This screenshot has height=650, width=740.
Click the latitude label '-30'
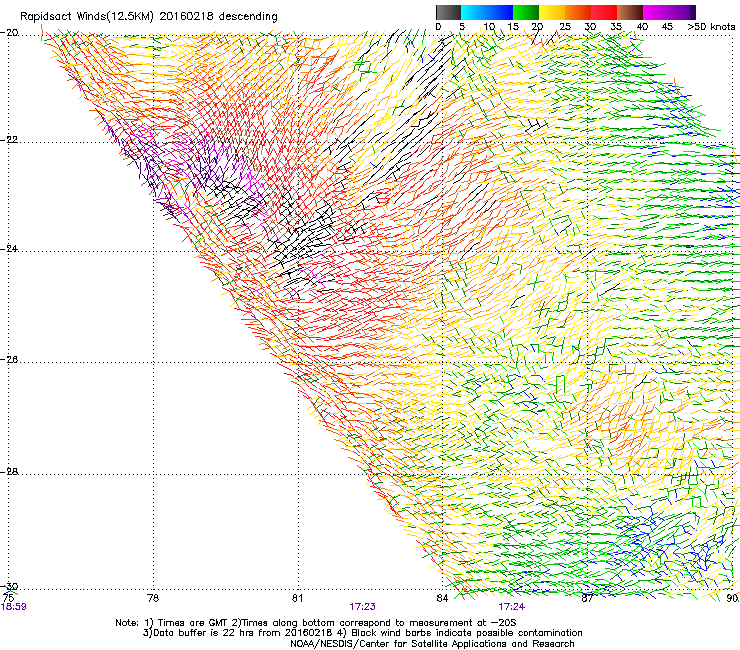(9, 586)
